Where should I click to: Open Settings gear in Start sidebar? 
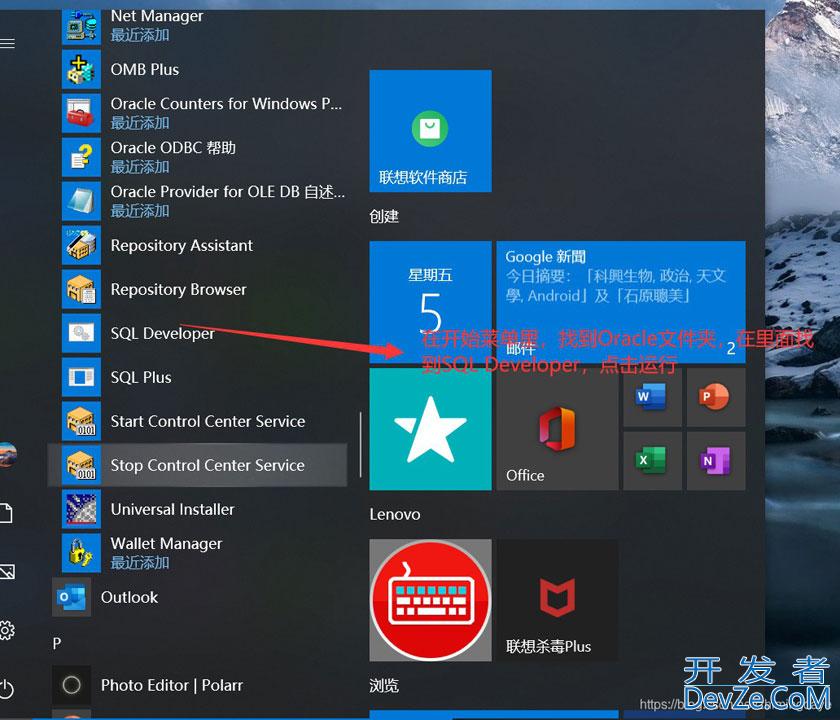(6, 631)
